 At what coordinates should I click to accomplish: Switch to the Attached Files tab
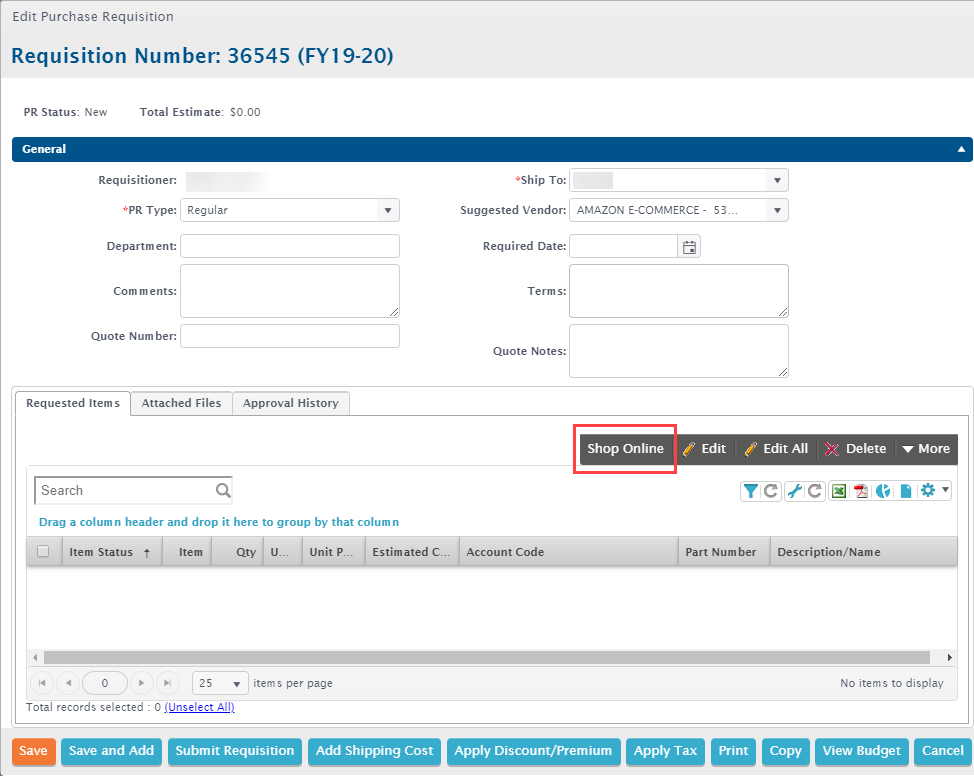(181, 403)
